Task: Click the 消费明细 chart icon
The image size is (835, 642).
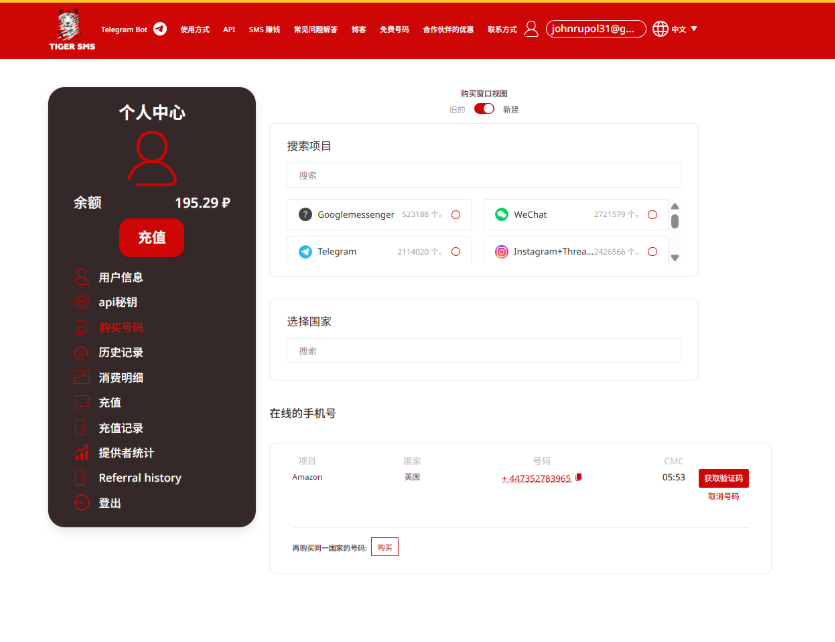Action: [81, 377]
